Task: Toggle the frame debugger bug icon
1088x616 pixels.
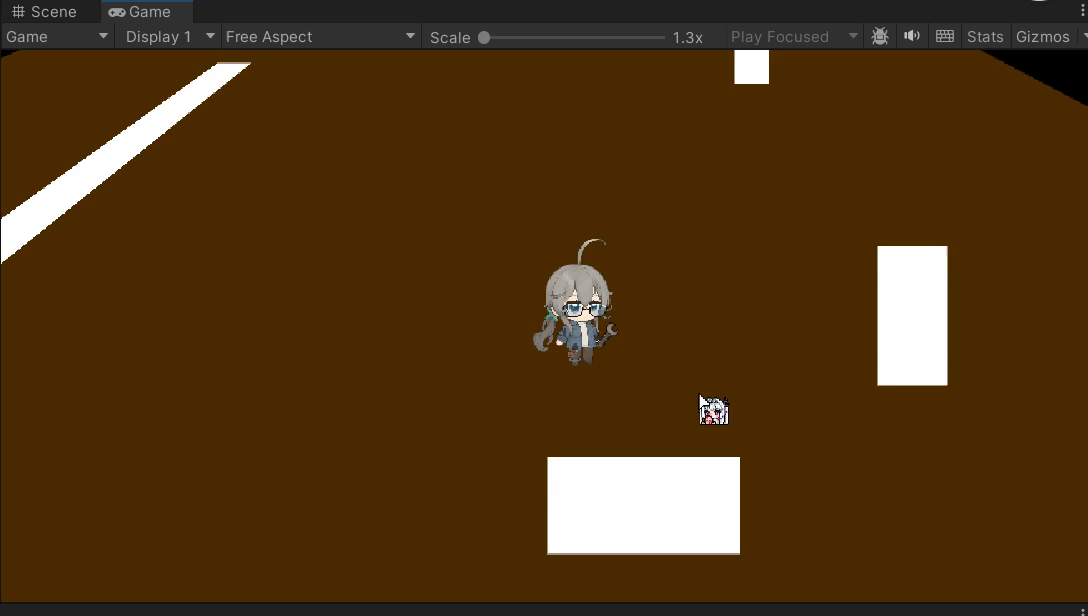Action: tap(880, 37)
